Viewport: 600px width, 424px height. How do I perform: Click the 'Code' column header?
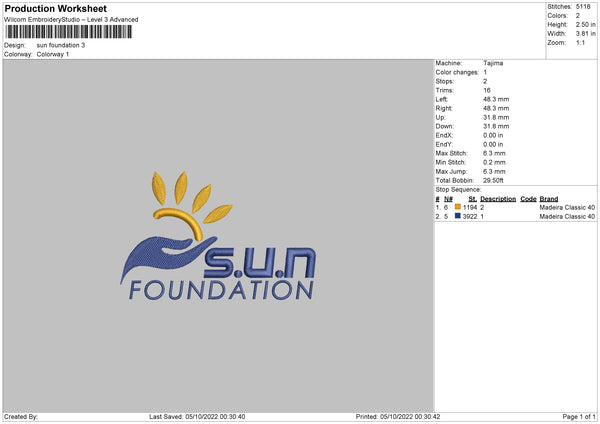pos(528,199)
